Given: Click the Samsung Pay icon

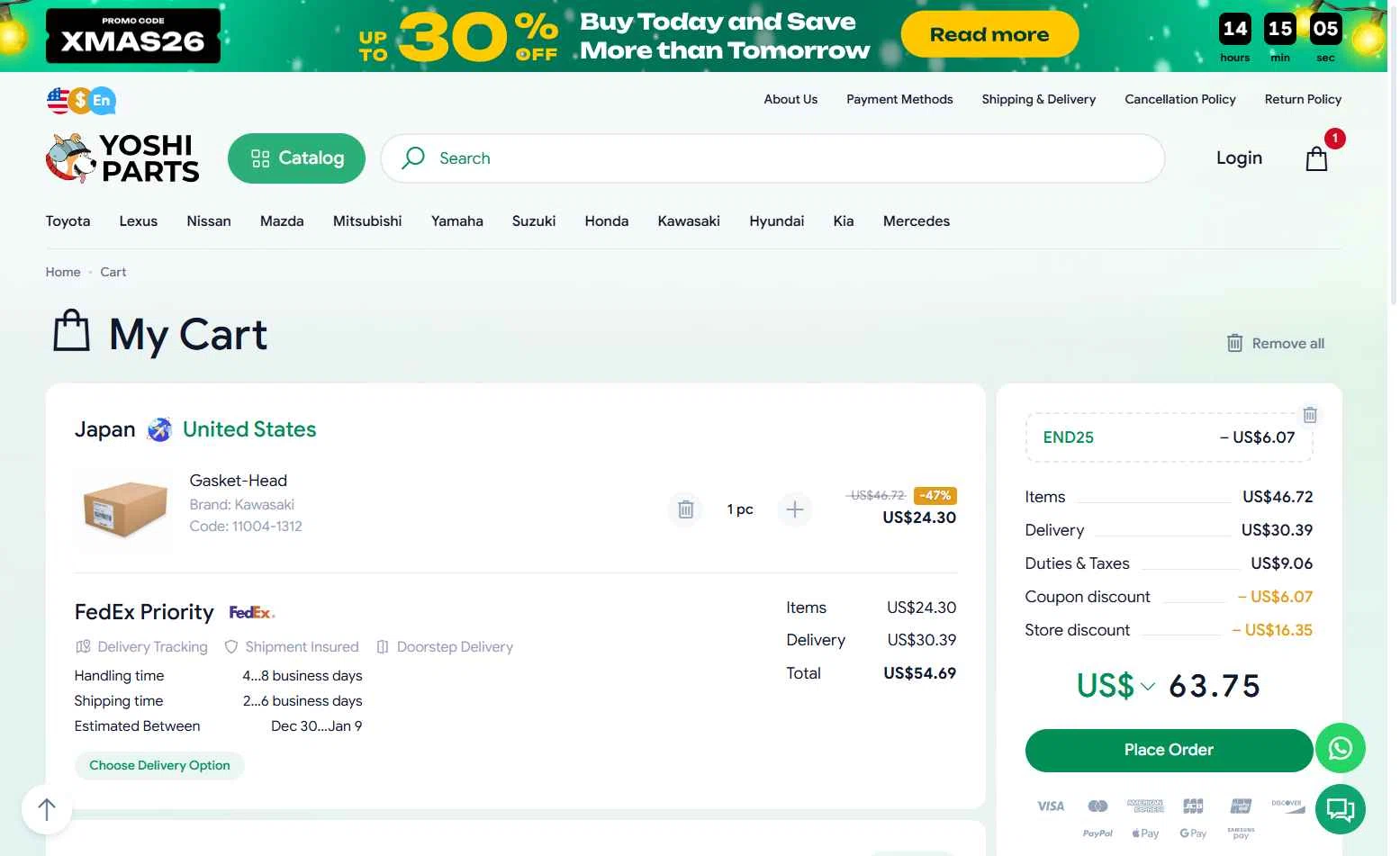Looking at the screenshot, I should (x=1241, y=833).
